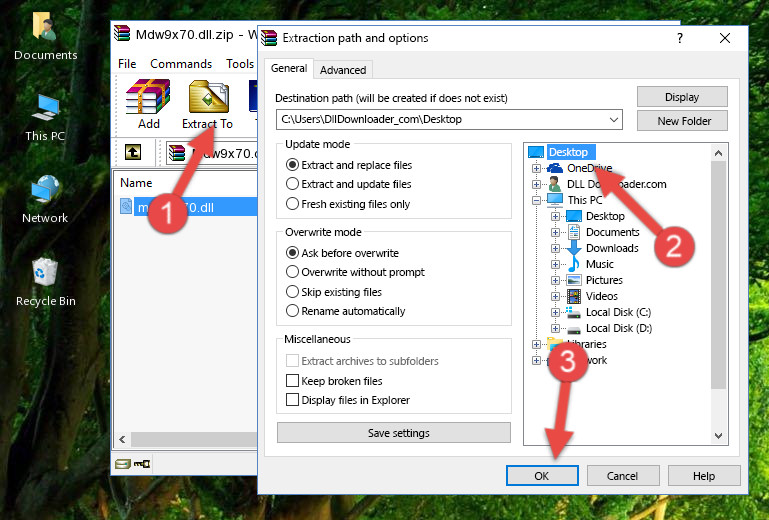Click the Save settings button

coord(394,433)
